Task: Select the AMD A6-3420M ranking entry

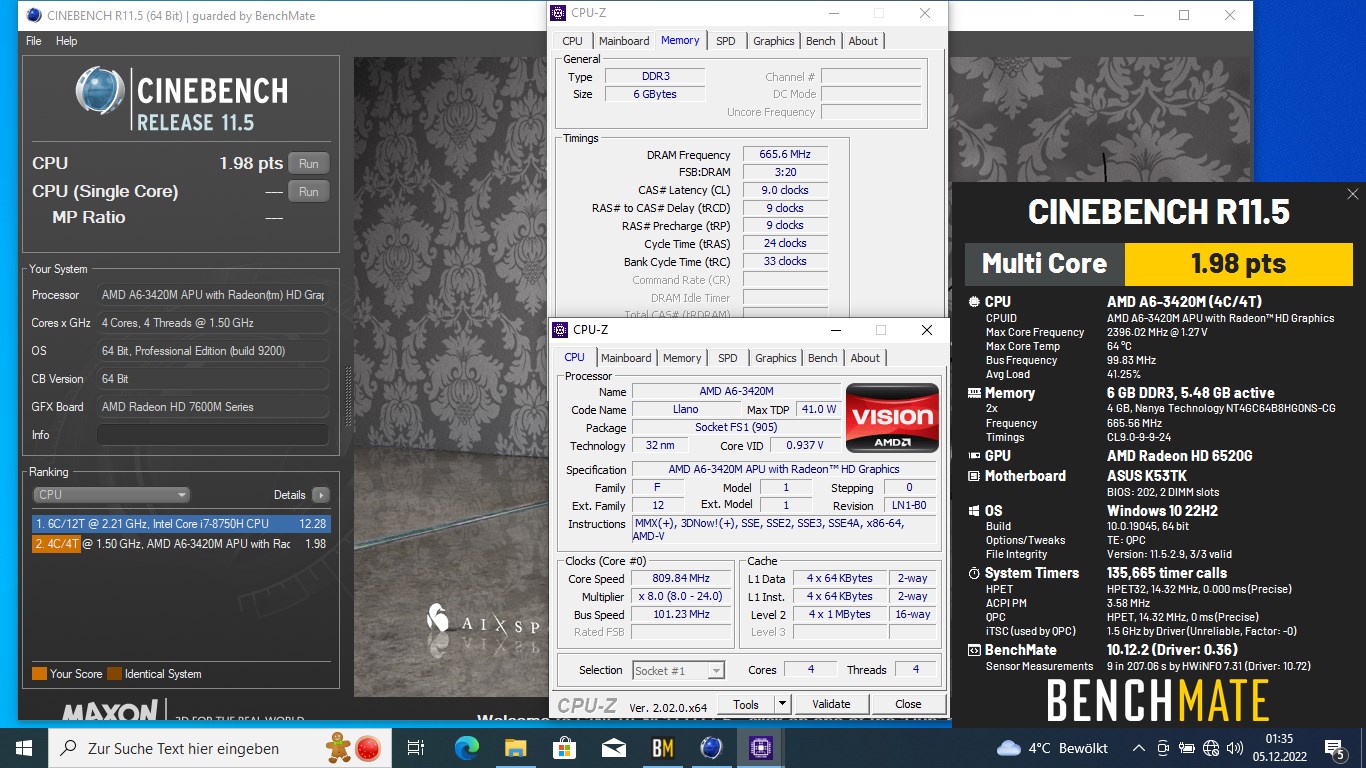Action: tap(179, 544)
